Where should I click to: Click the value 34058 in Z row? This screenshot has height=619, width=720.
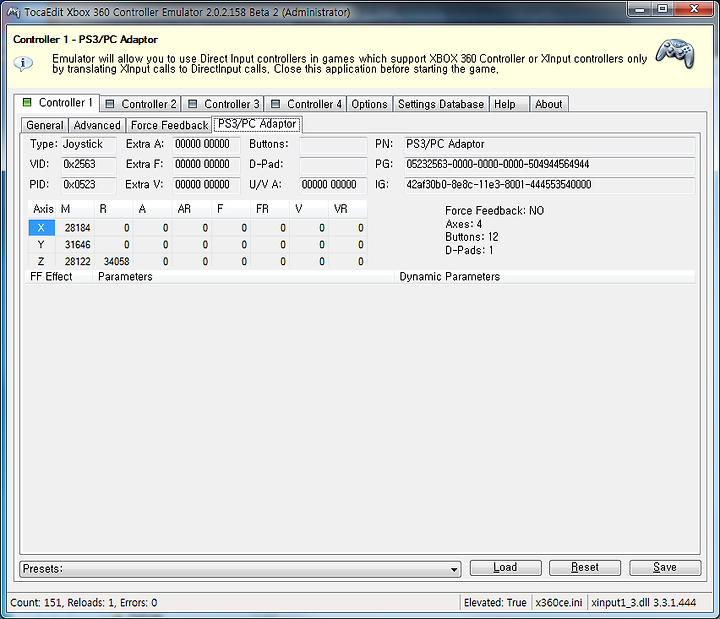pyautogui.click(x=116, y=261)
